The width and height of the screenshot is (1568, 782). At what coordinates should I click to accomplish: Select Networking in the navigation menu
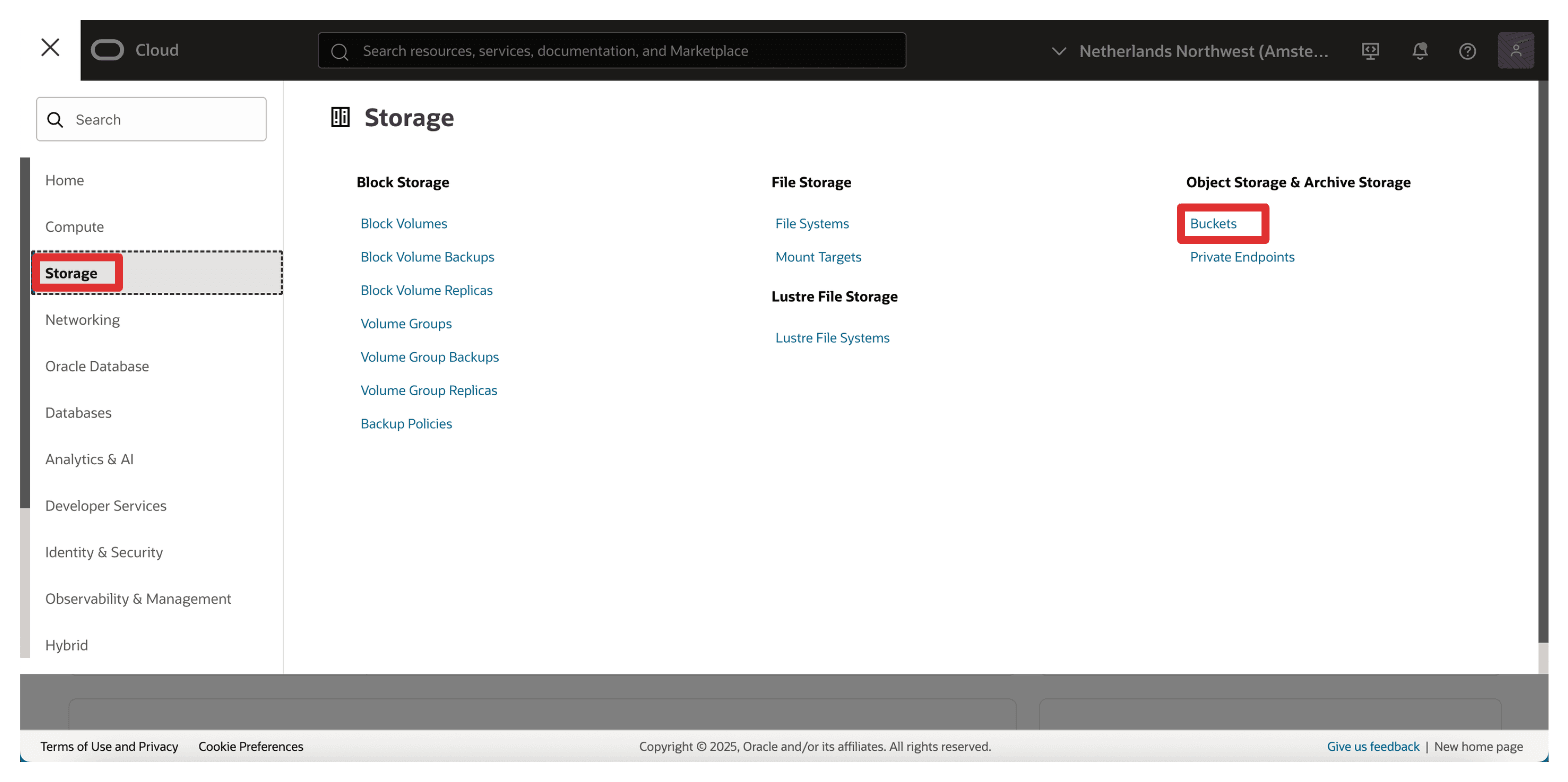click(83, 320)
